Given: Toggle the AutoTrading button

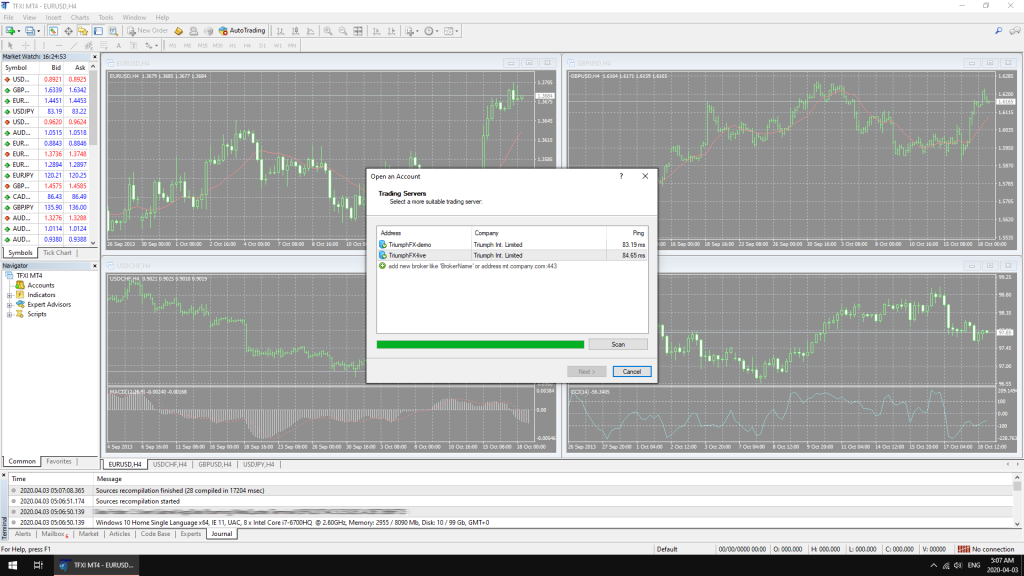Looking at the screenshot, I should 242,31.
